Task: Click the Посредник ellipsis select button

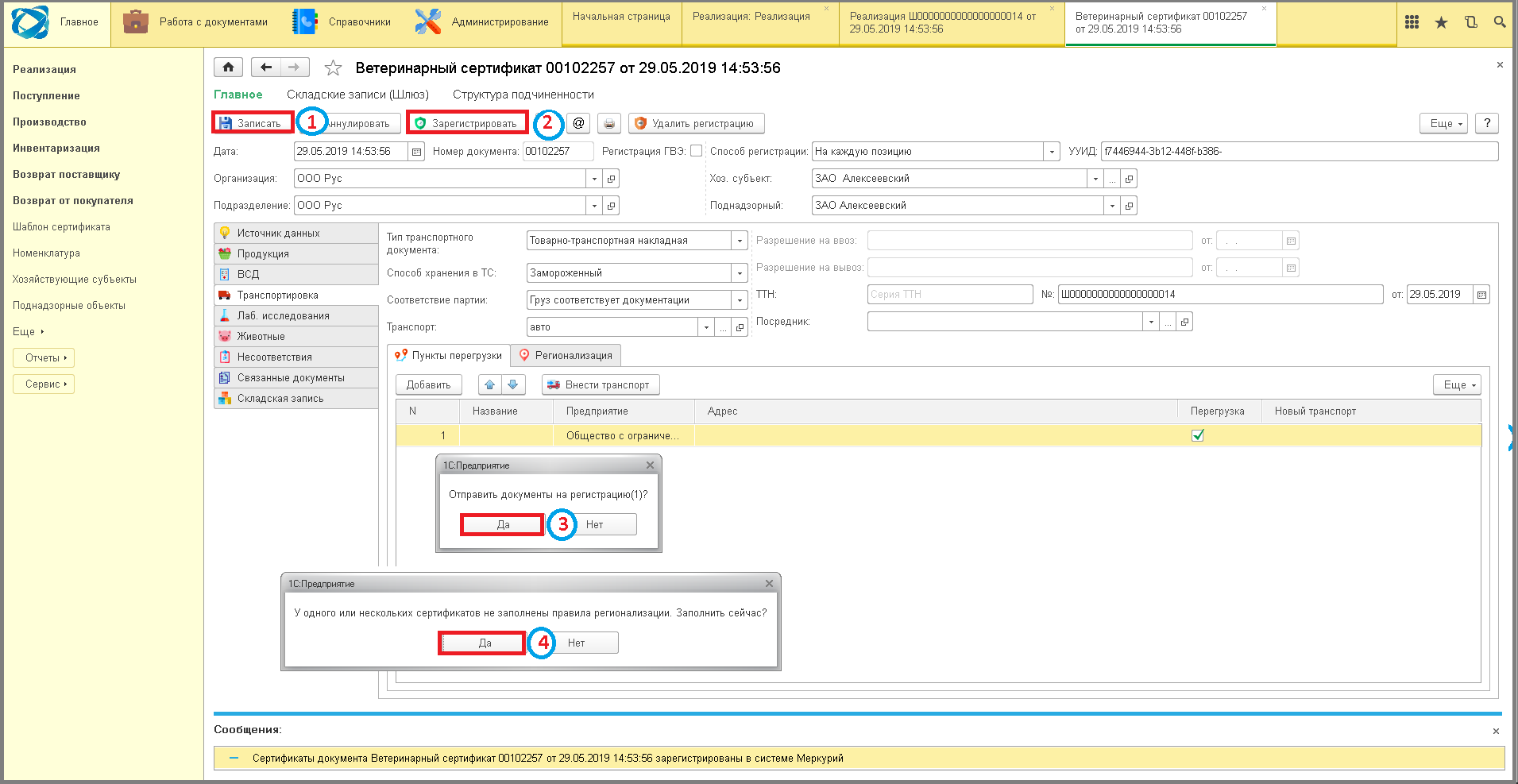Action: (1168, 322)
